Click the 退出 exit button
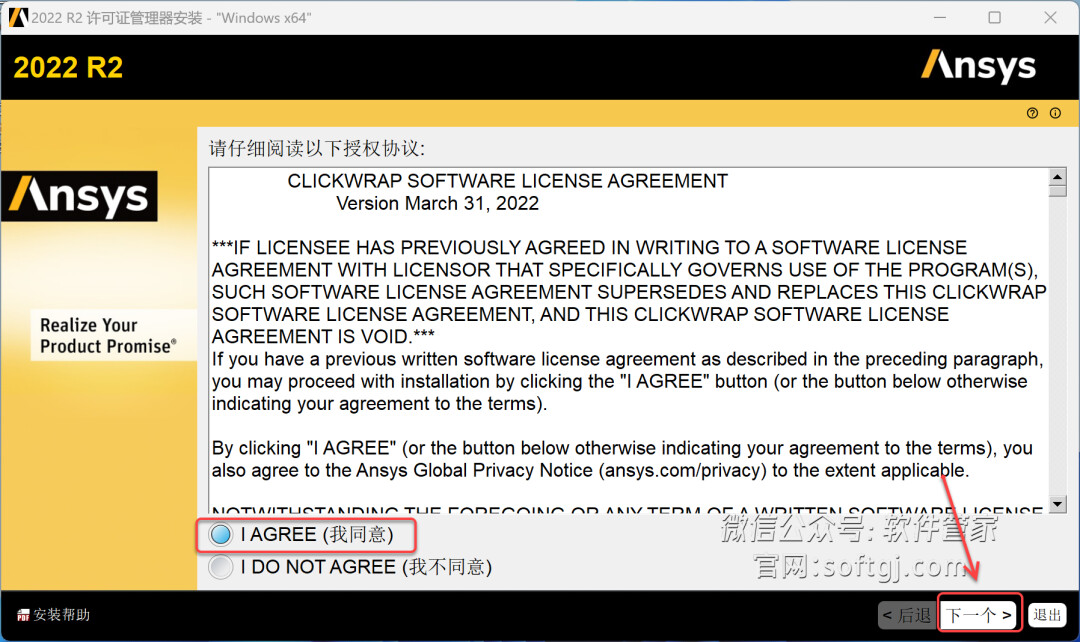 1048,614
